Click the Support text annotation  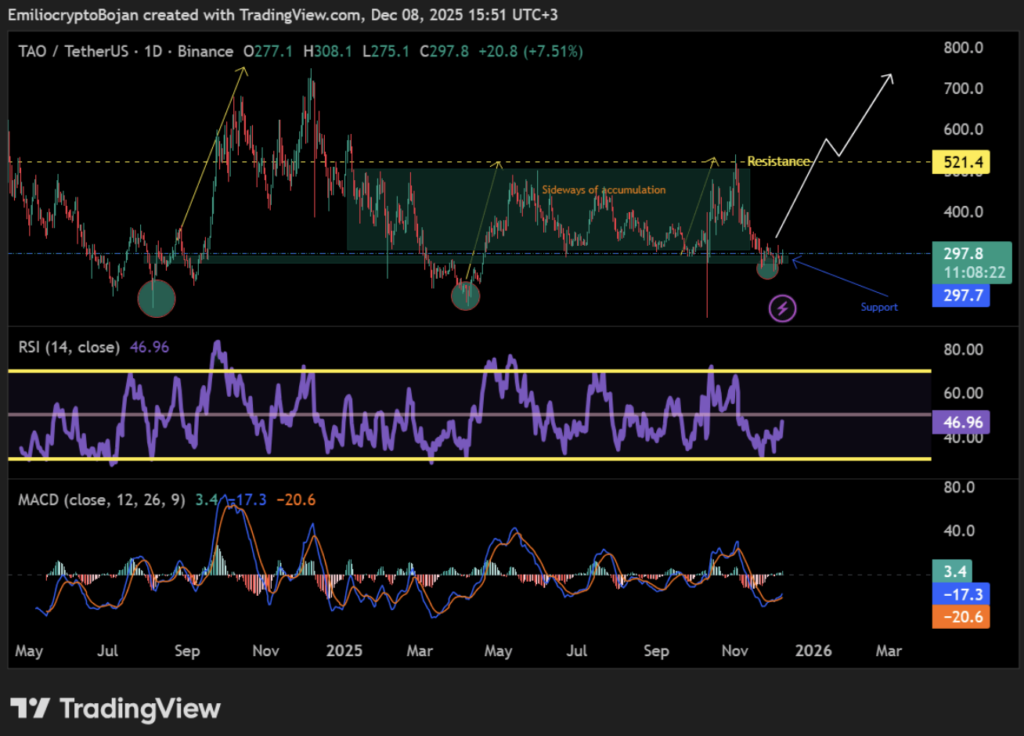(878, 307)
